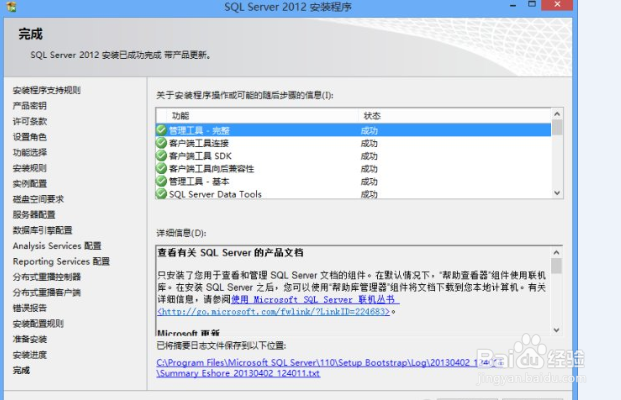This screenshot has height=400, width=621.
Task: Close the SQL Server 2012 setup window
Action: pos(557,5)
